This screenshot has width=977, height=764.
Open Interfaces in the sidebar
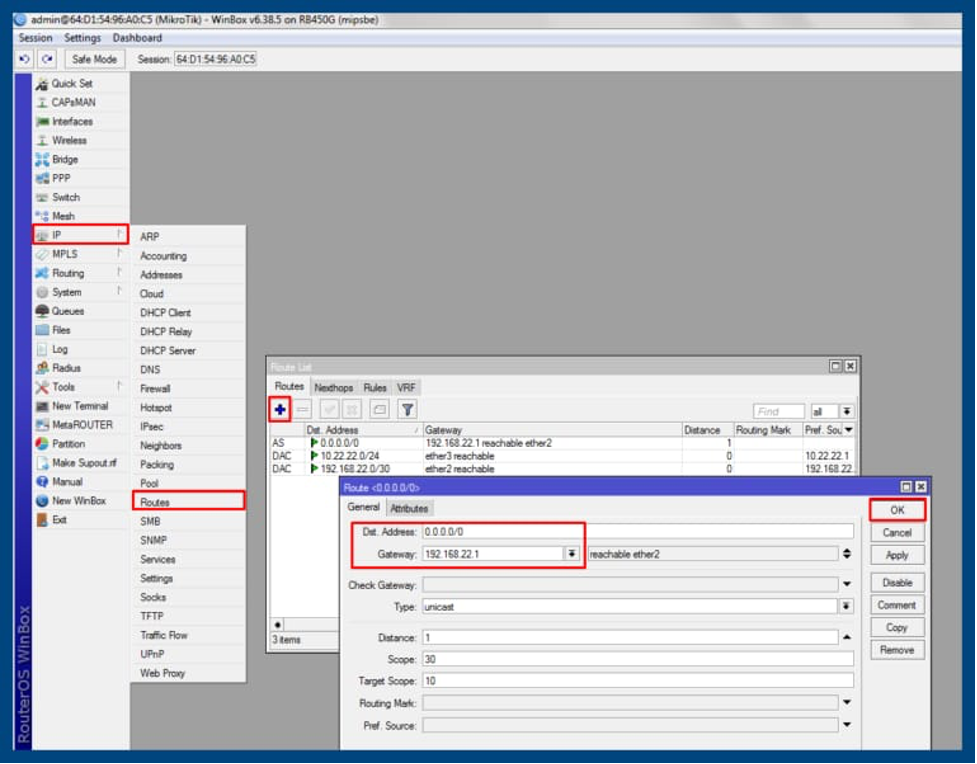coord(80,122)
